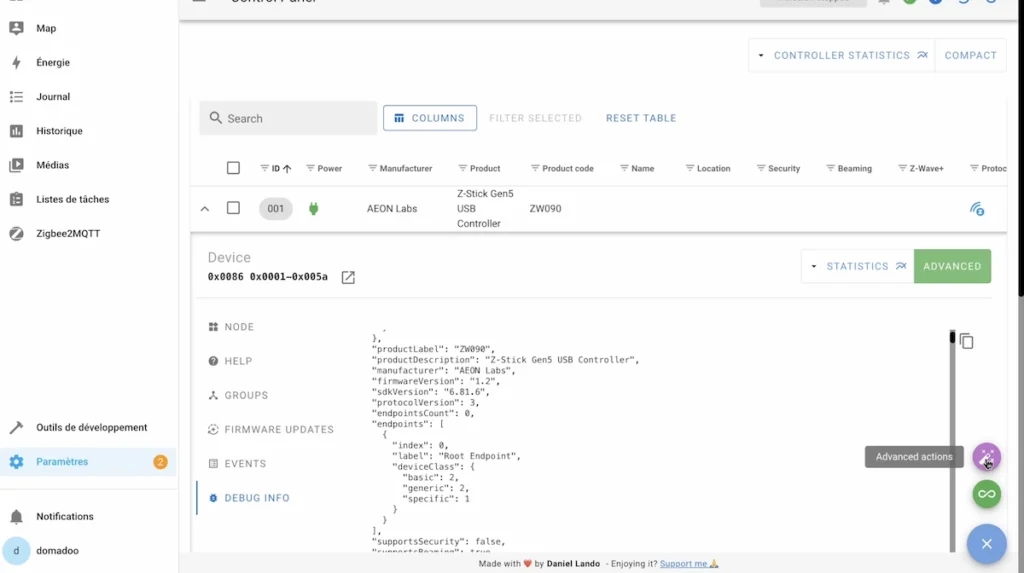Click the CONTROLLER STATISTICS chart icon
The width and height of the screenshot is (1024, 573).
coord(922,56)
